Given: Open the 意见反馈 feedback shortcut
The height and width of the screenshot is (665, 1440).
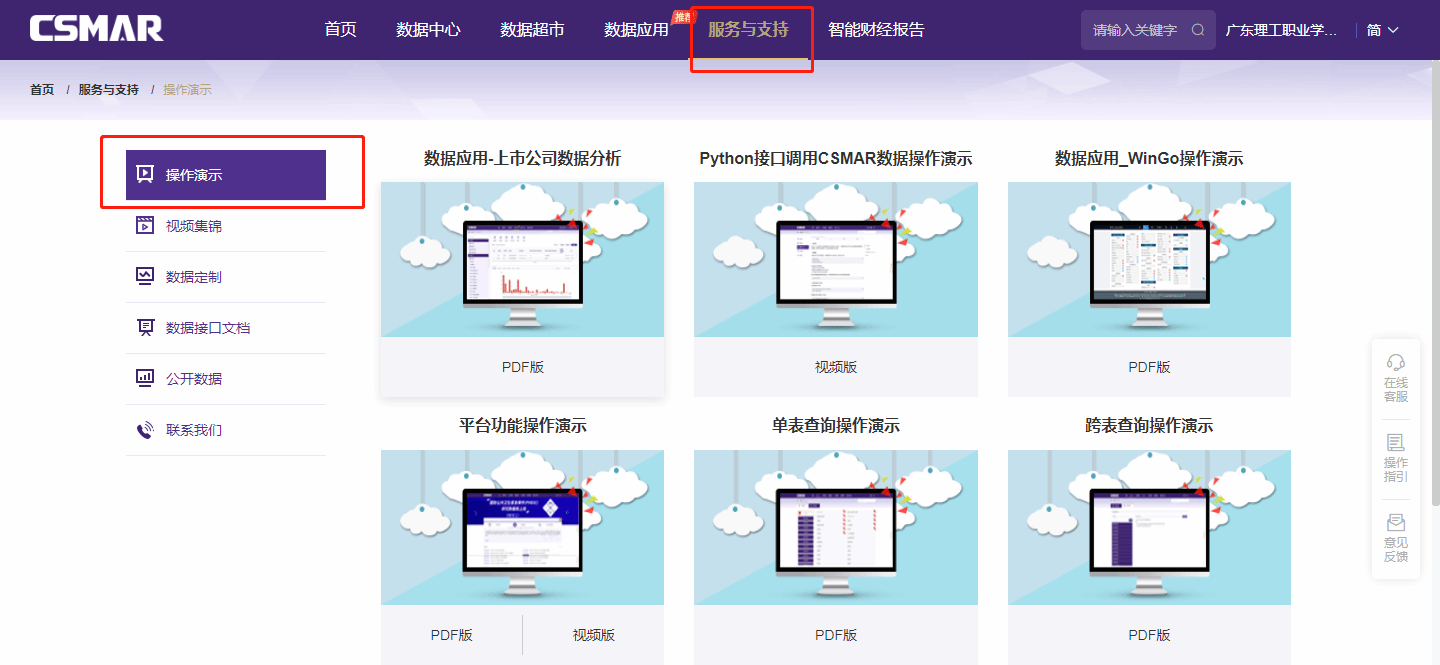Looking at the screenshot, I should (x=1395, y=538).
